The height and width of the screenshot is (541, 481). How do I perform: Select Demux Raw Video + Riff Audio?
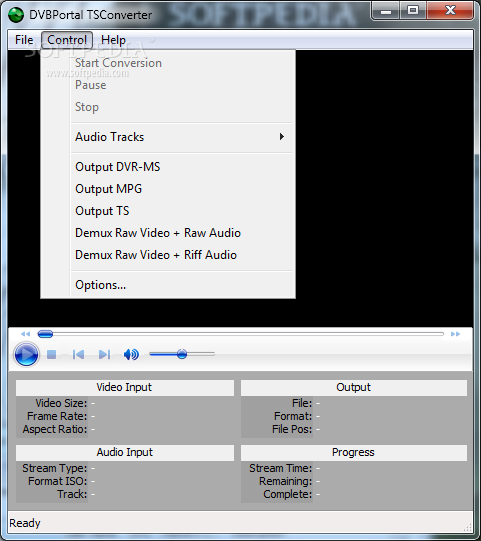(182, 255)
